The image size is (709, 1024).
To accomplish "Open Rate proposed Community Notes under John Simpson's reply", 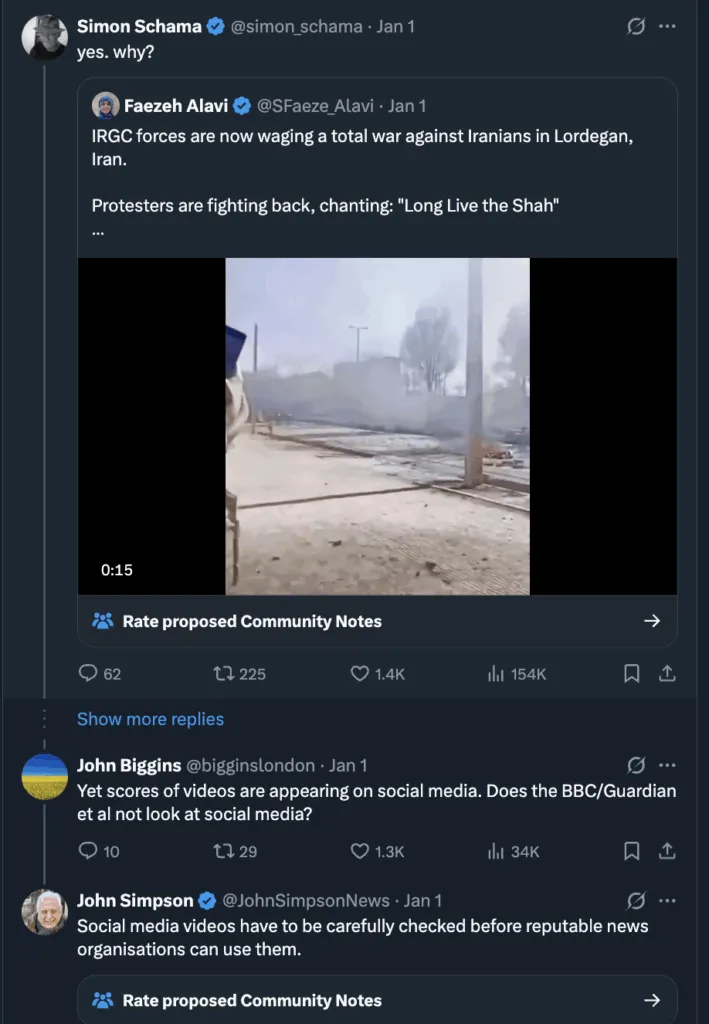I will click(x=377, y=1000).
